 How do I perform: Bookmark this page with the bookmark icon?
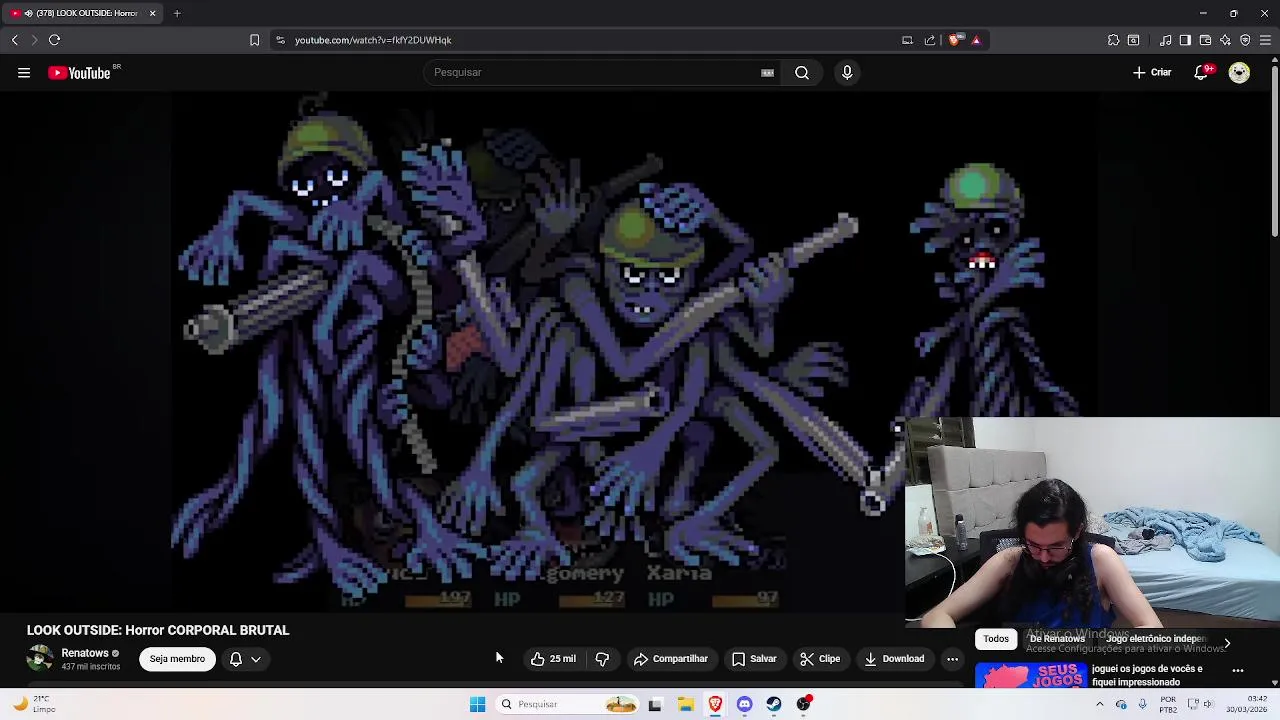(x=254, y=40)
